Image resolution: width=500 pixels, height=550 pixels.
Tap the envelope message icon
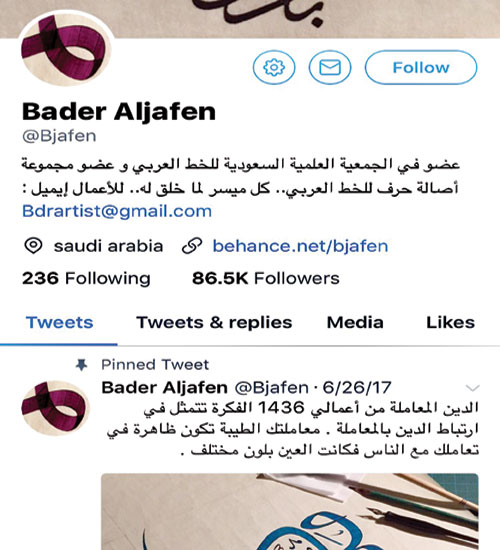tap(330, 67)
